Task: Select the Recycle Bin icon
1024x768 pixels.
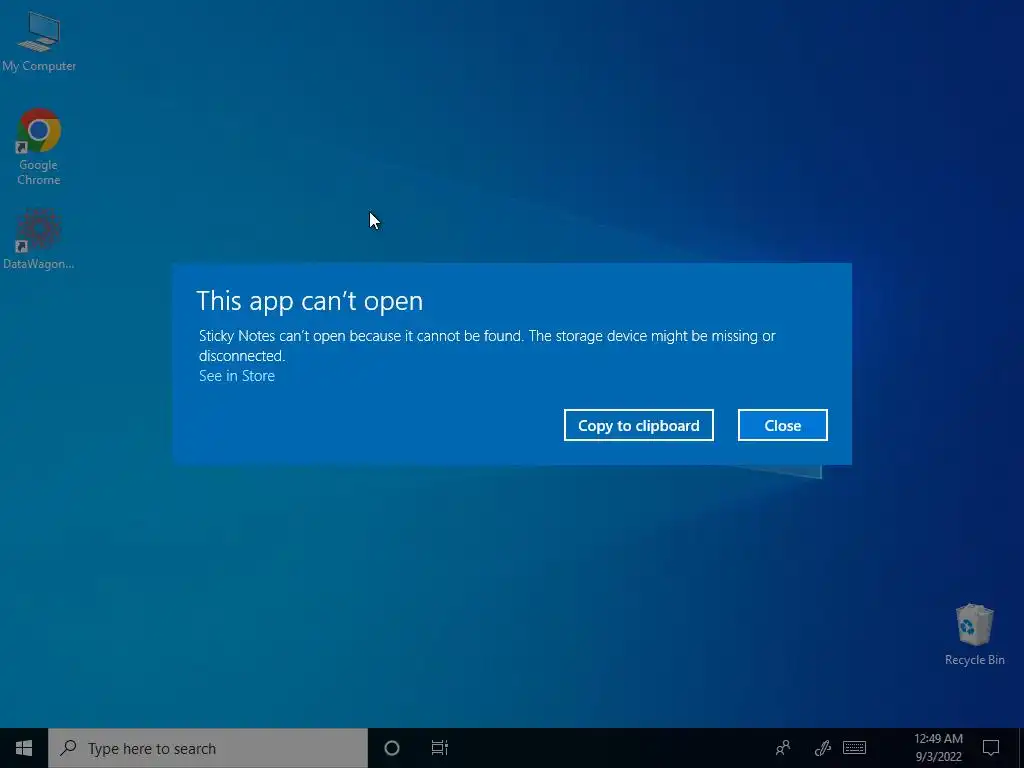Action: [x=974, y=634]
